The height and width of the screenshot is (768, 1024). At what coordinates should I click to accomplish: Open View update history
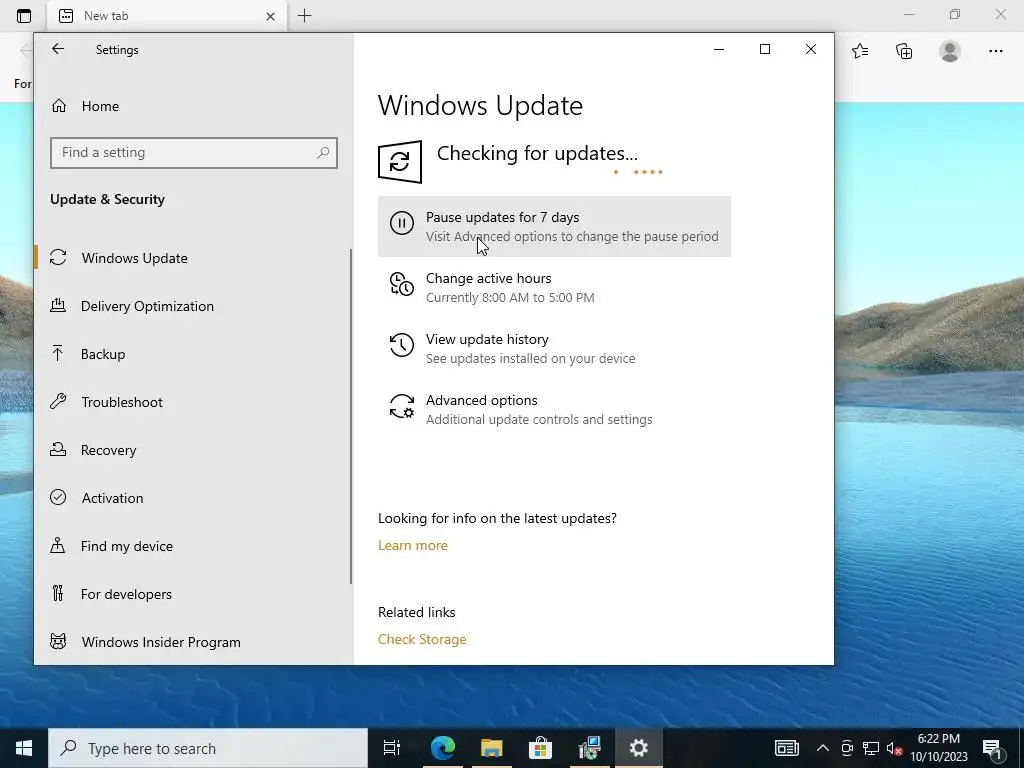coord(554,348)
